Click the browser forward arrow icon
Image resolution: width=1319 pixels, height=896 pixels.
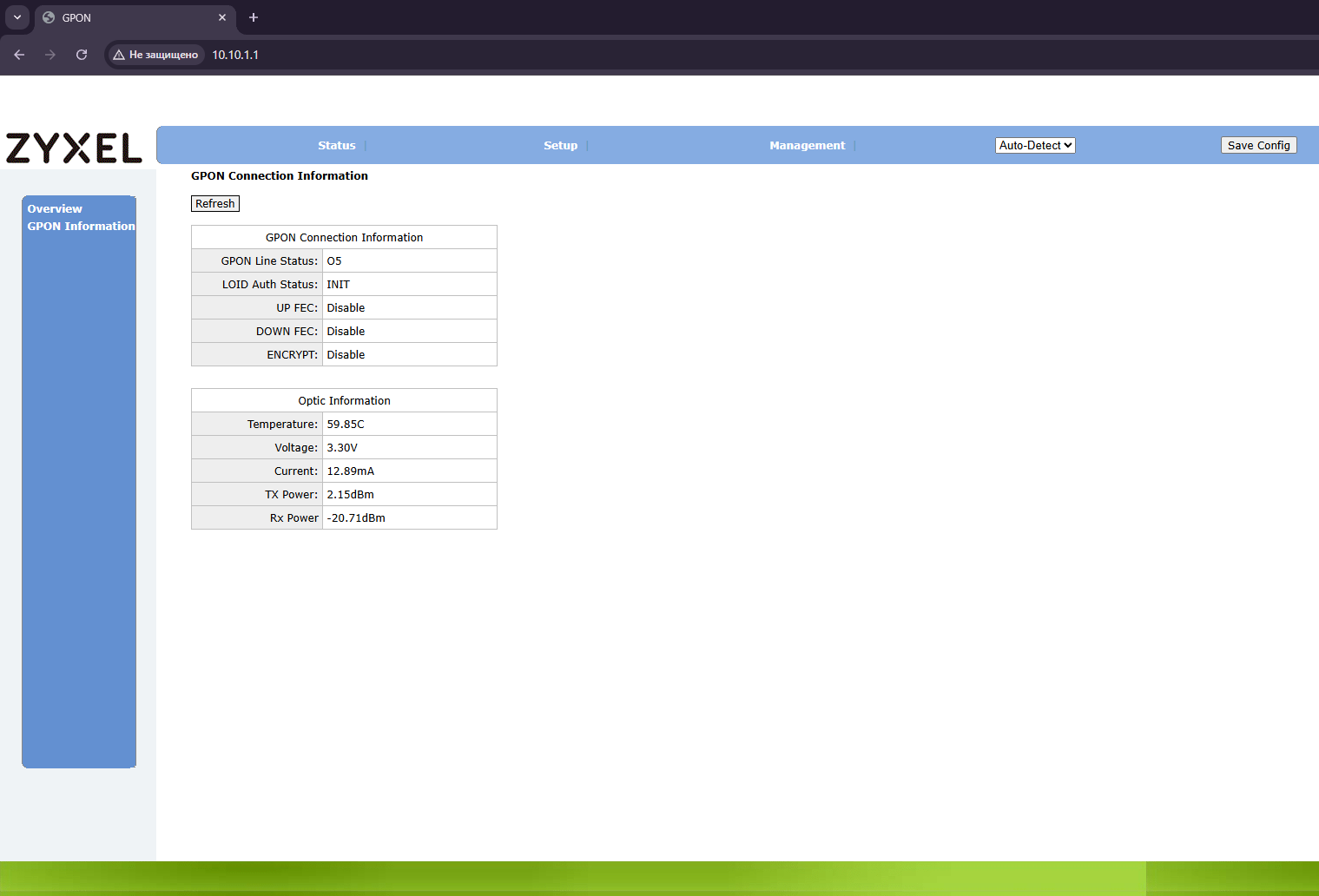[50, 55]
